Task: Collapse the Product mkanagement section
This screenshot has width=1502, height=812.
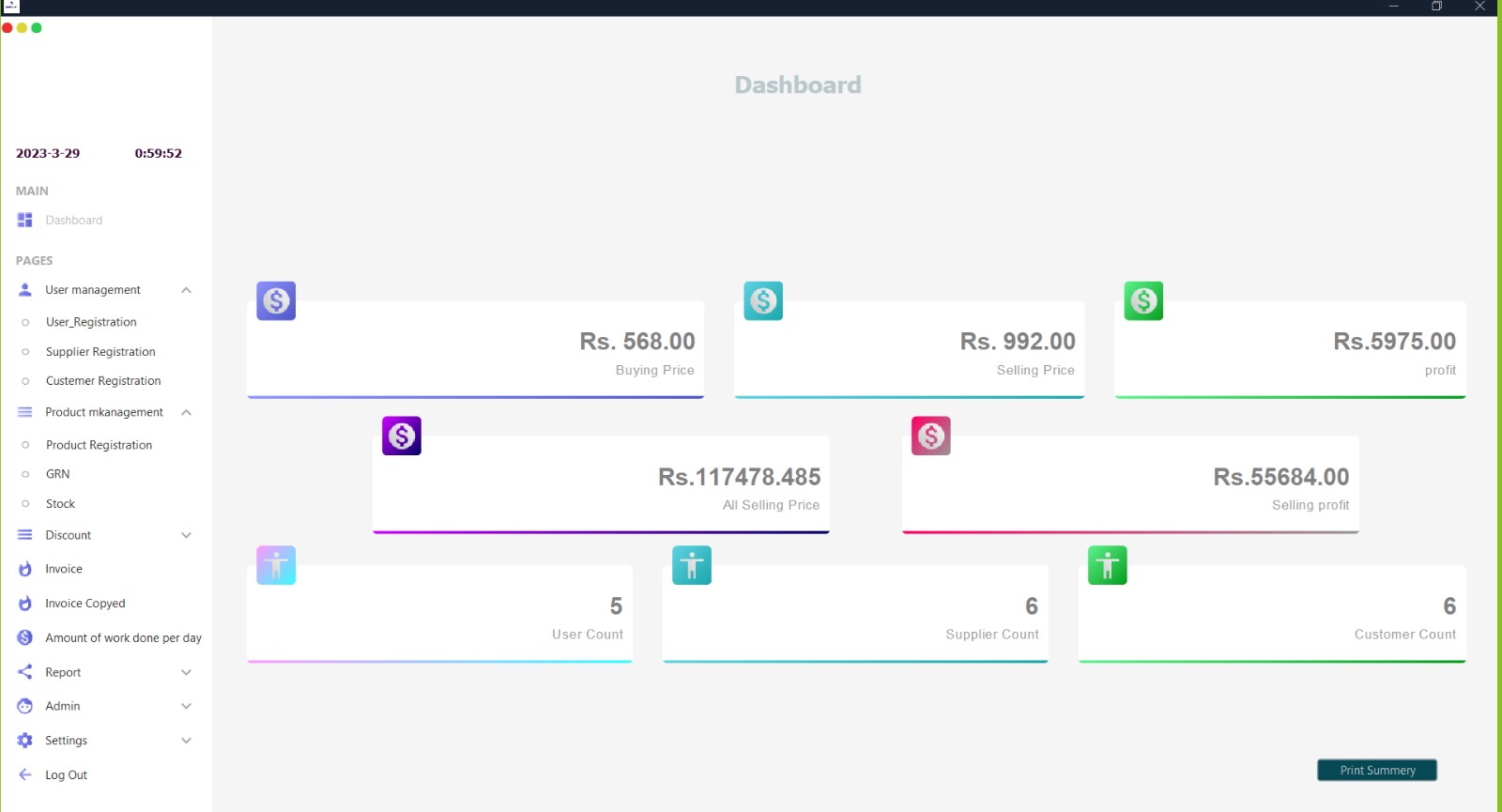Action: [x=186, y=412]
